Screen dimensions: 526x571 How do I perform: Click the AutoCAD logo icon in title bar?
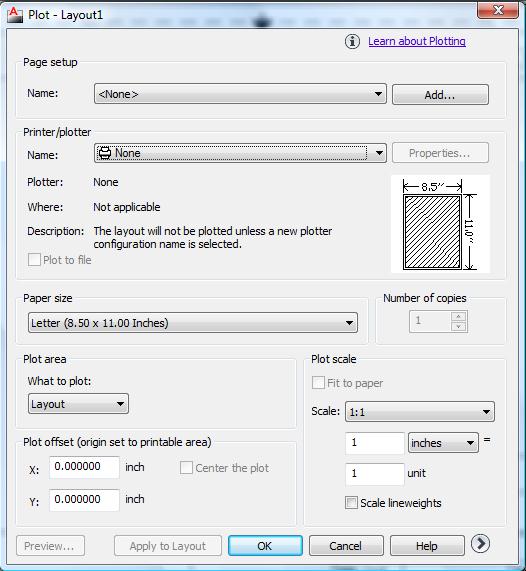15,15
